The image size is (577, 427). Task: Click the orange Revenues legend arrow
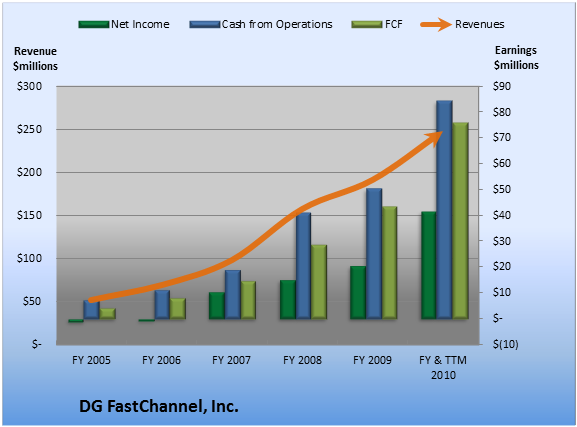pyautogui.click(x=436, y=24)
